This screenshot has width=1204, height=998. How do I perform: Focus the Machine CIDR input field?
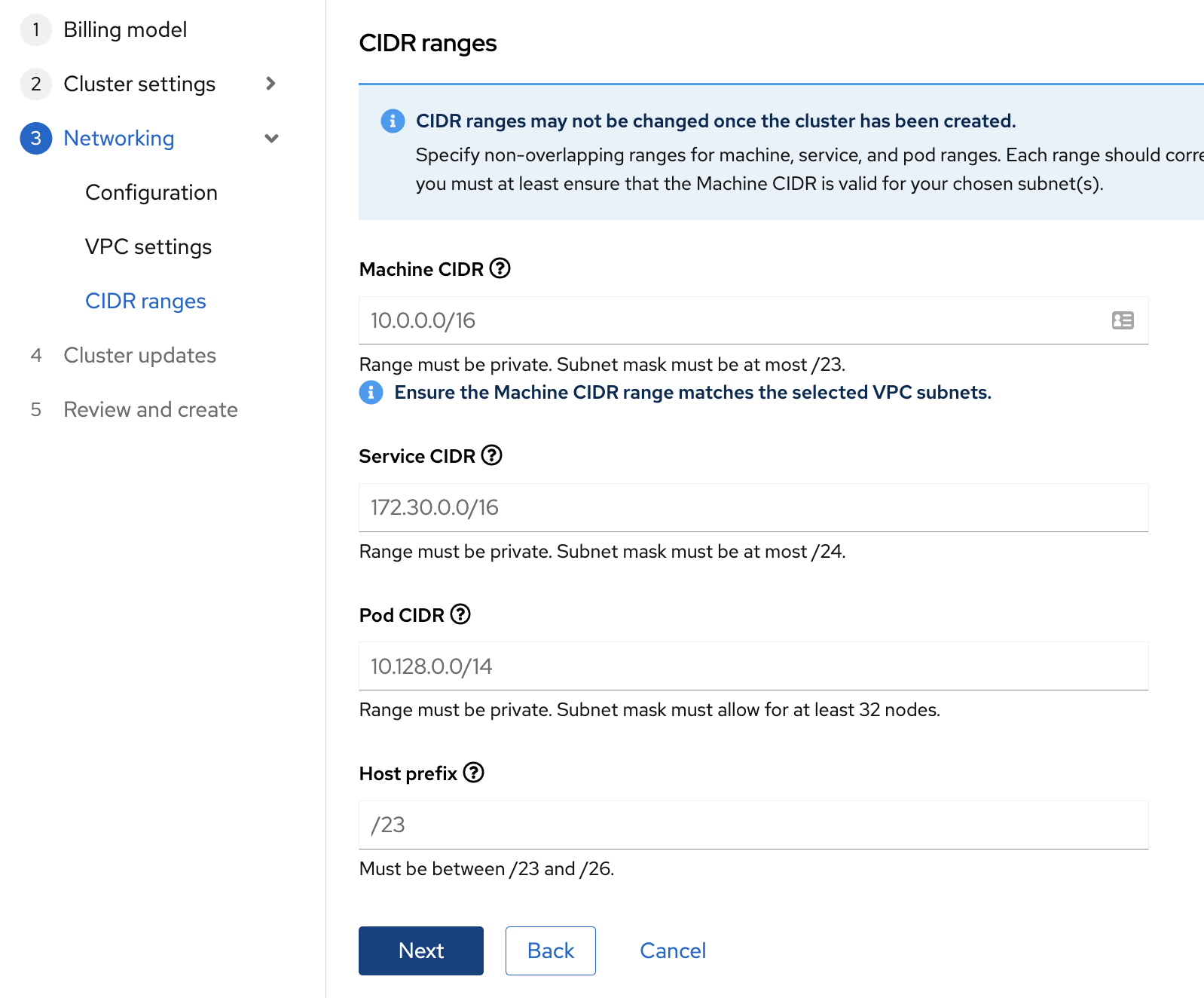point(731,320)
